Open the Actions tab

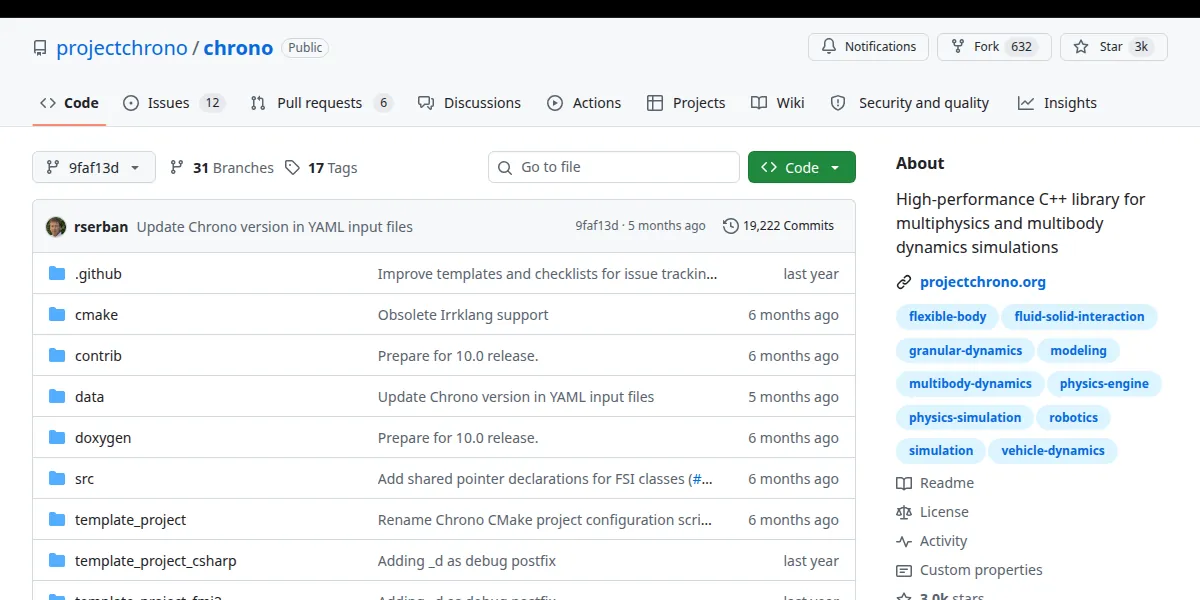point(584,103)
